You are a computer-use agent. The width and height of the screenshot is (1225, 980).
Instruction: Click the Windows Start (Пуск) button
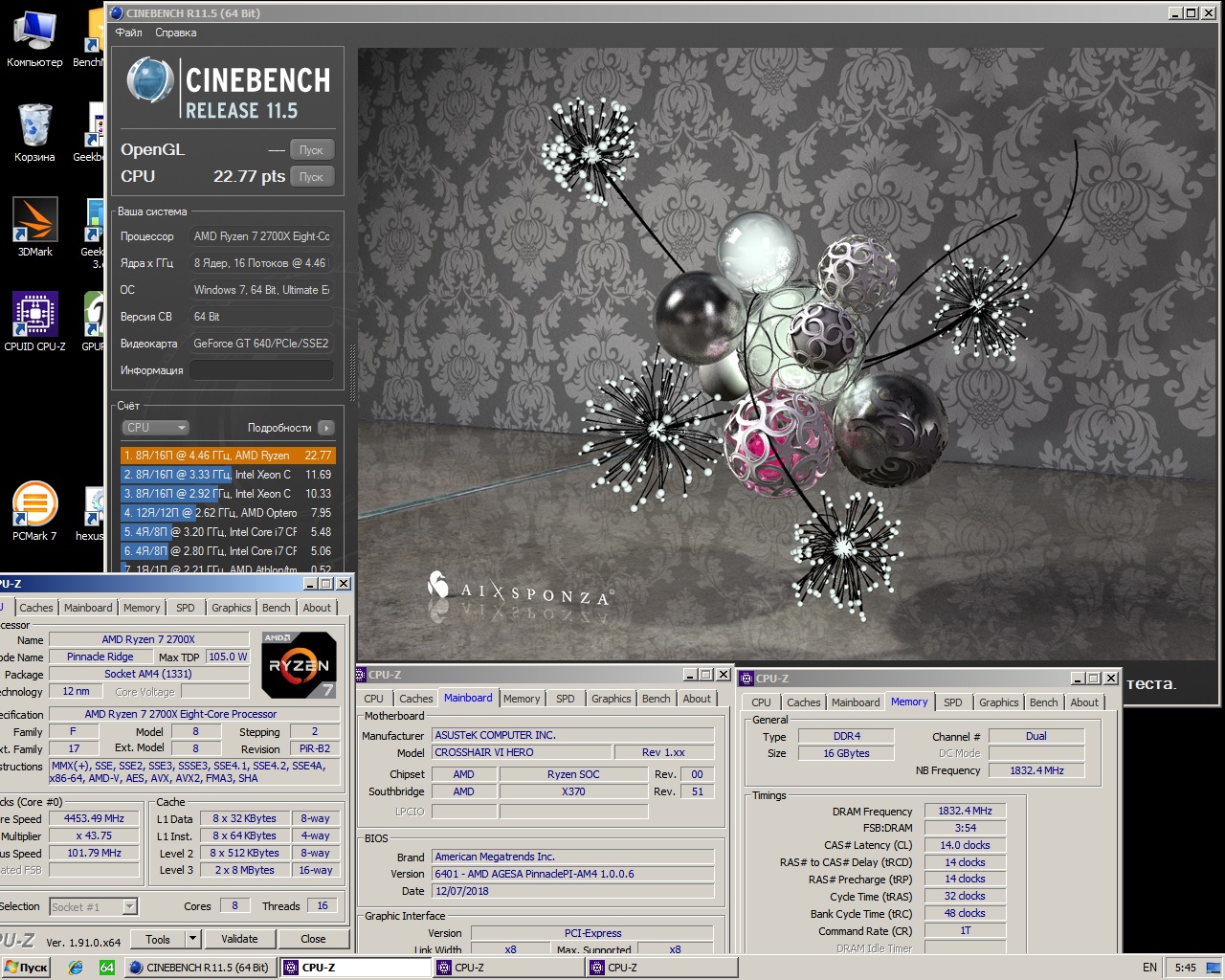point(26,968)
